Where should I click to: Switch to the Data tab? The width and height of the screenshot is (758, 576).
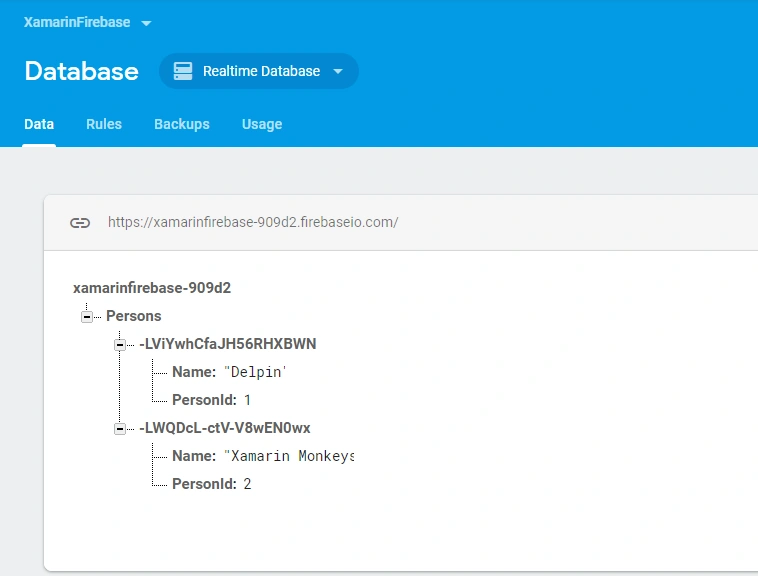39,124
